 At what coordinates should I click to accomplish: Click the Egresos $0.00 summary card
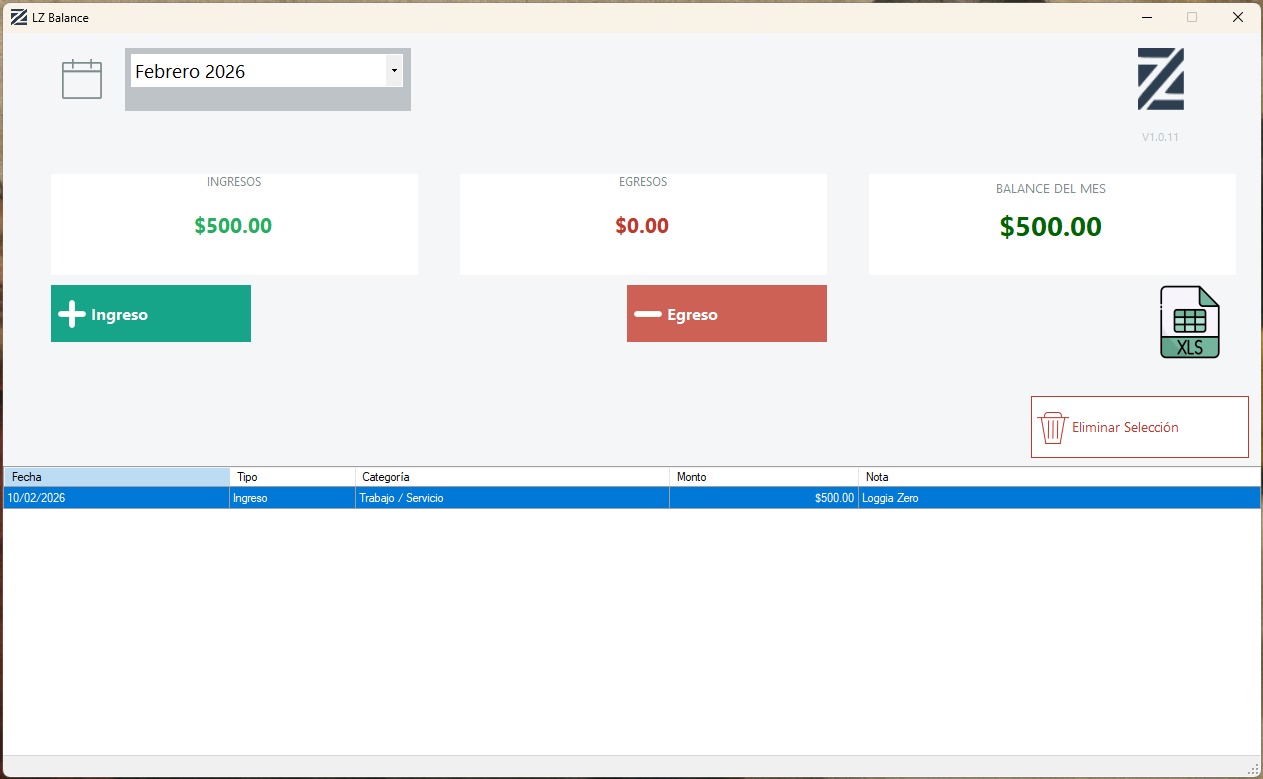tap(643, 224)
